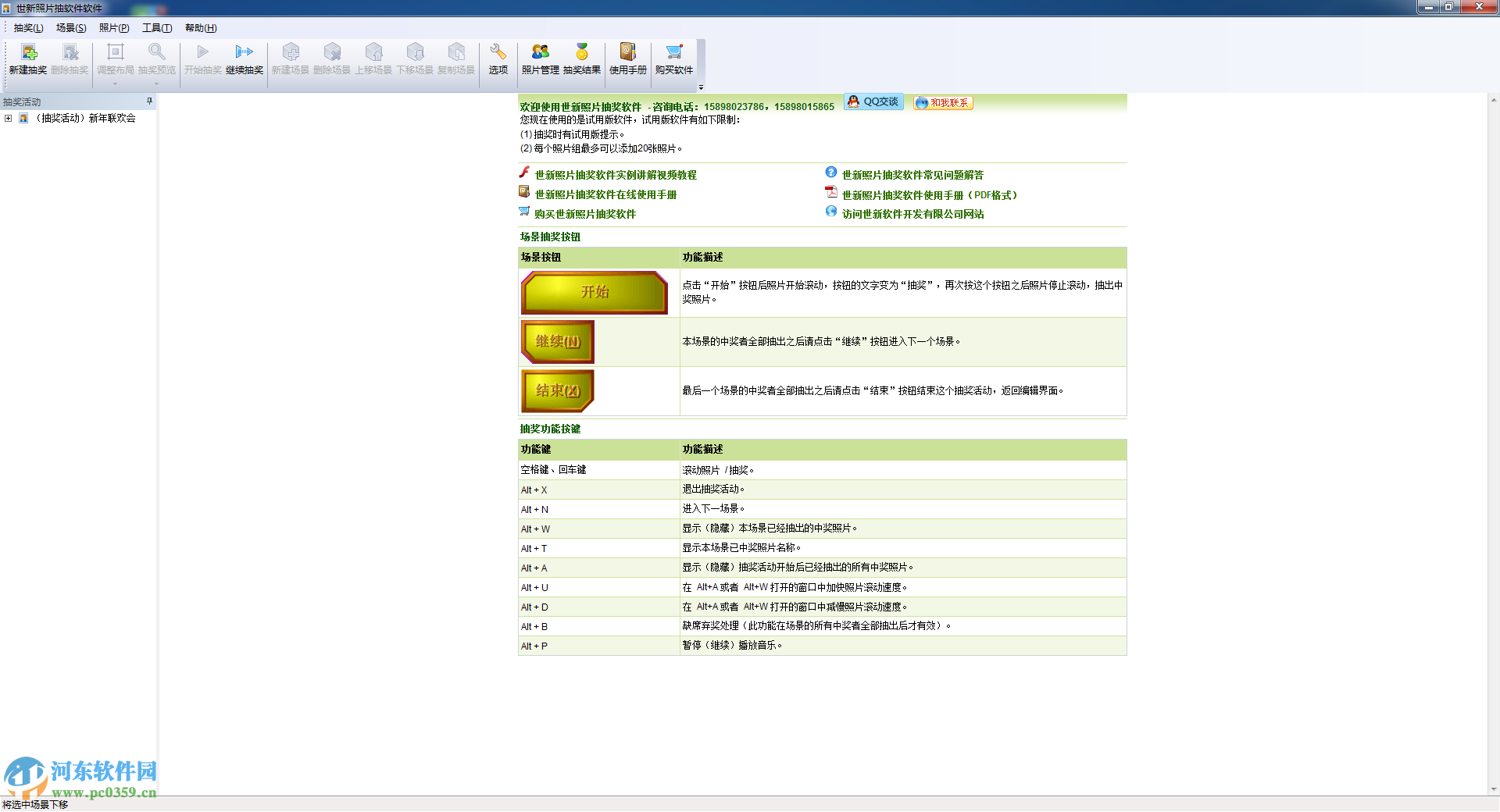Open the toolbar overflow options arrow
Viewport: 1500px width, 812px height.
(701, 87)
